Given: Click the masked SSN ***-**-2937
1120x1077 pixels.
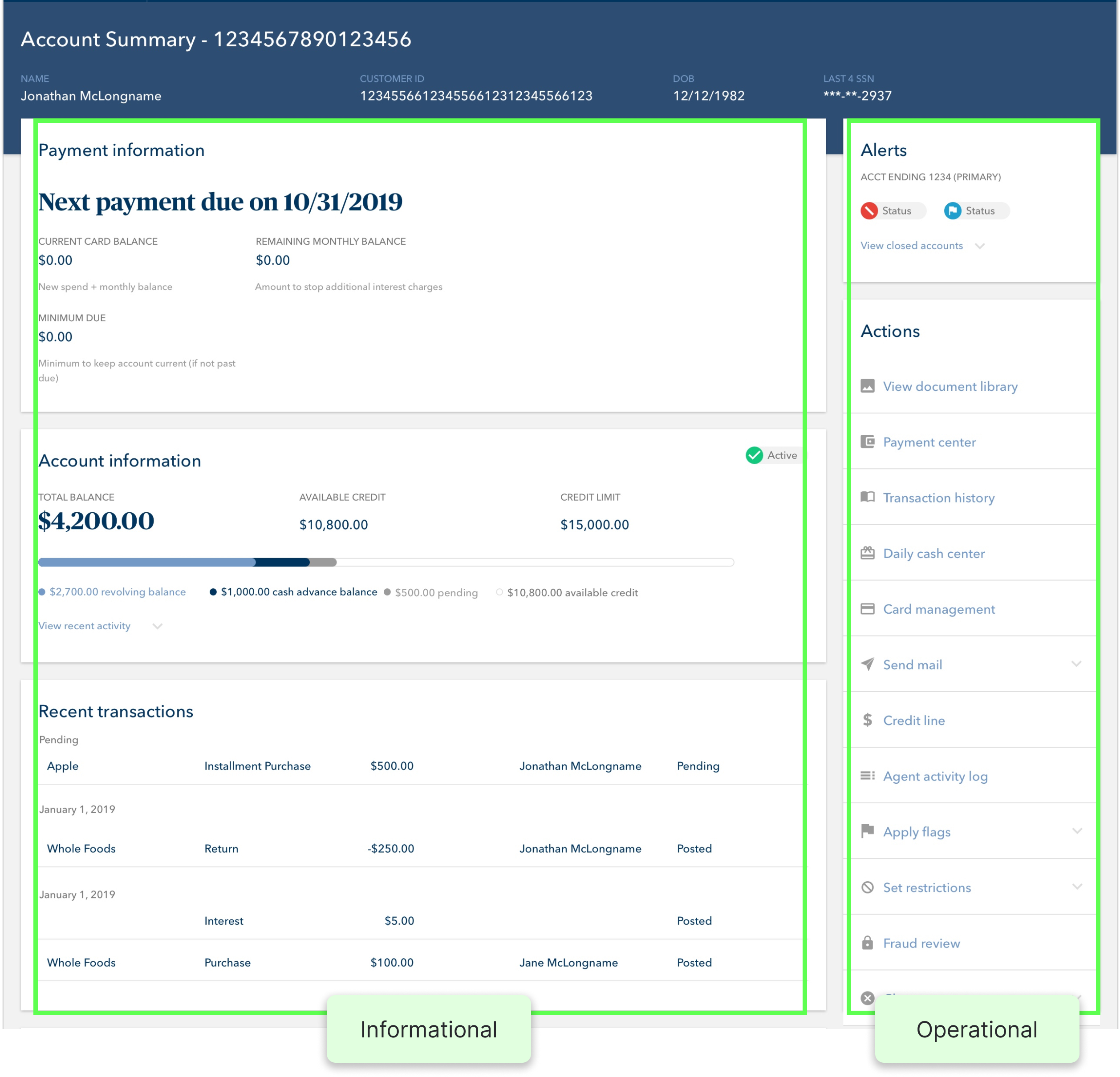Looking at the screenshot, I should (857, 96).
